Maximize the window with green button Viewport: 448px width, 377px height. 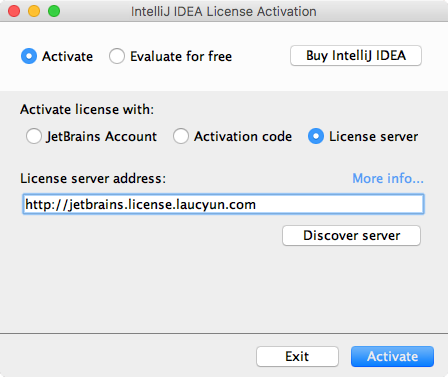click(x=54, y=11)
